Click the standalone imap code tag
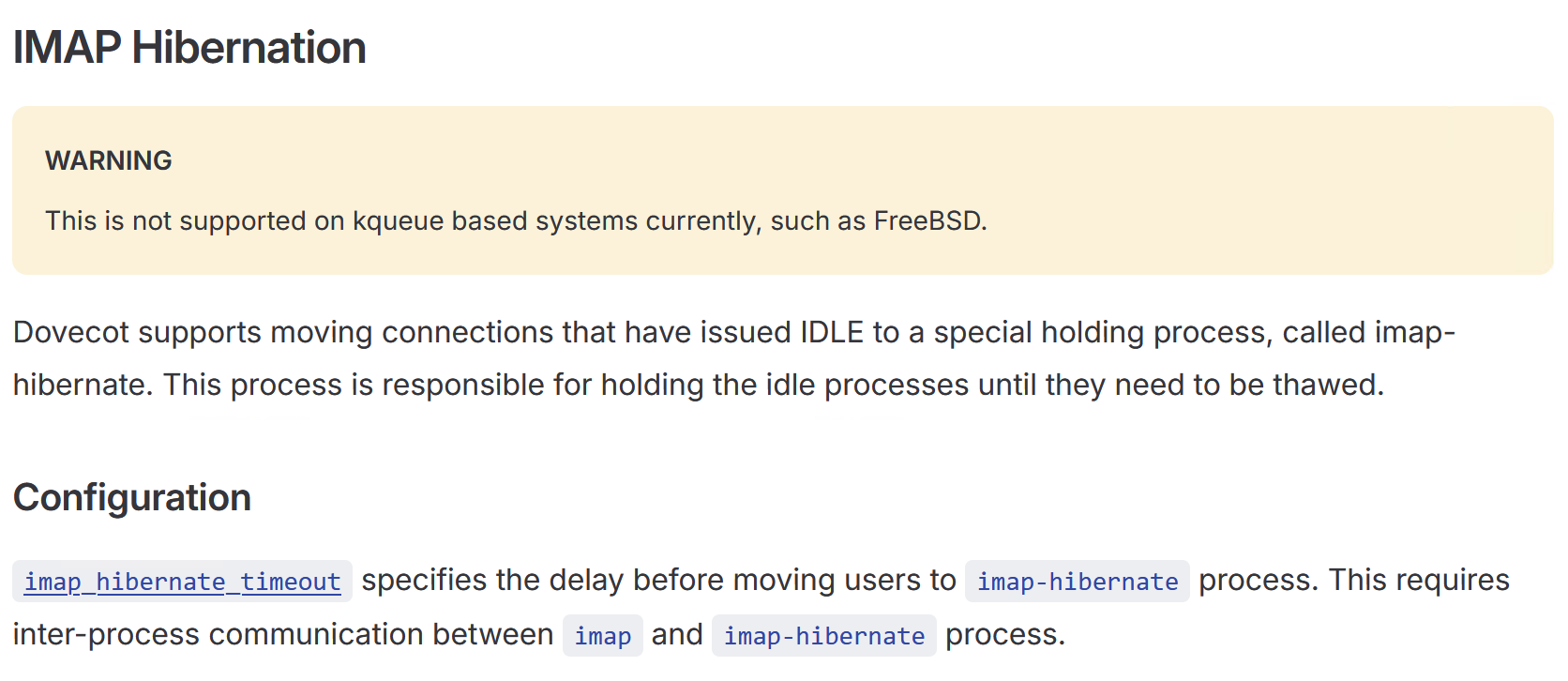The image size is (1568, 681). click(x=602, y=636)
